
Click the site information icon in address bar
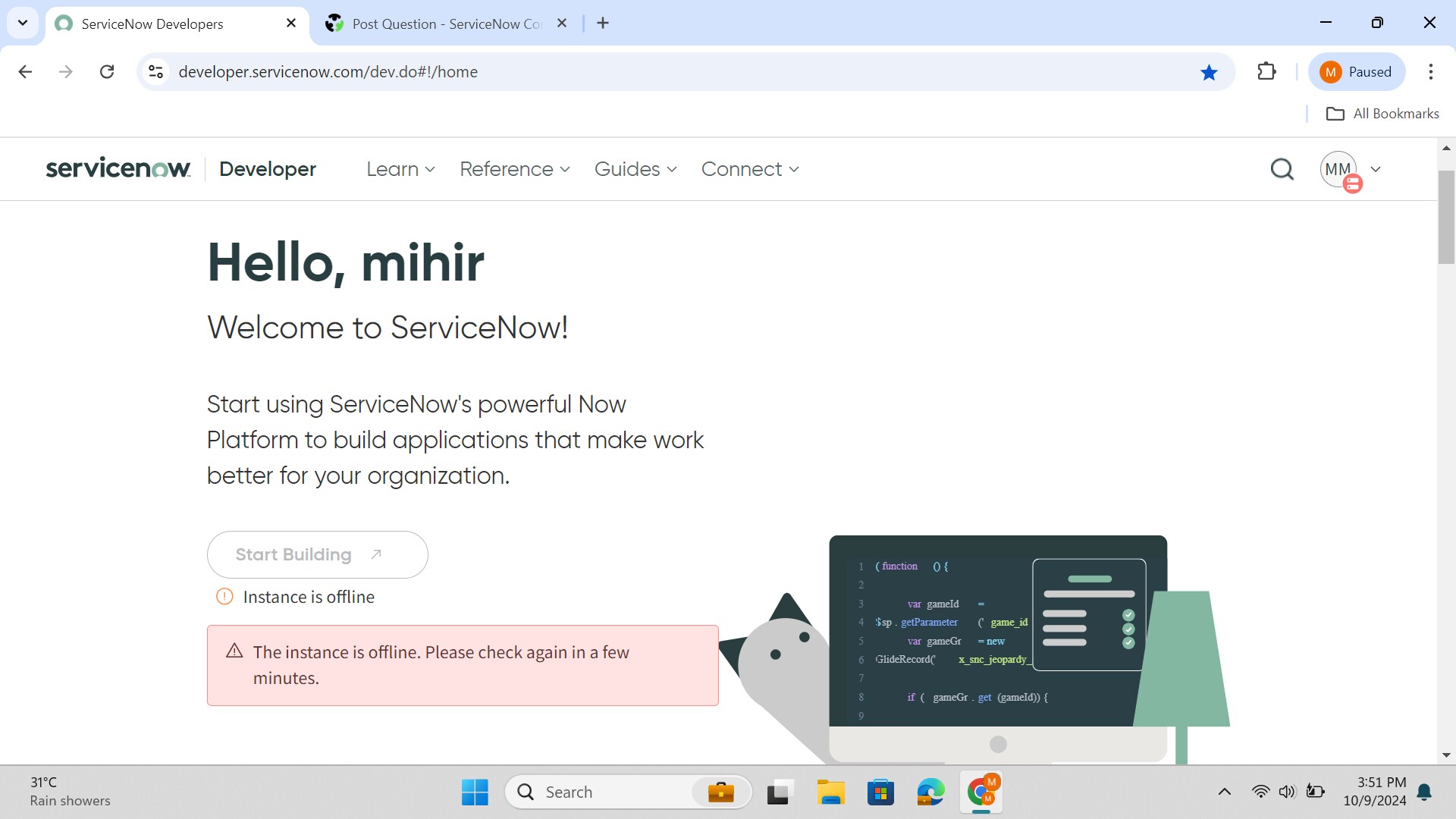point(156,72)
